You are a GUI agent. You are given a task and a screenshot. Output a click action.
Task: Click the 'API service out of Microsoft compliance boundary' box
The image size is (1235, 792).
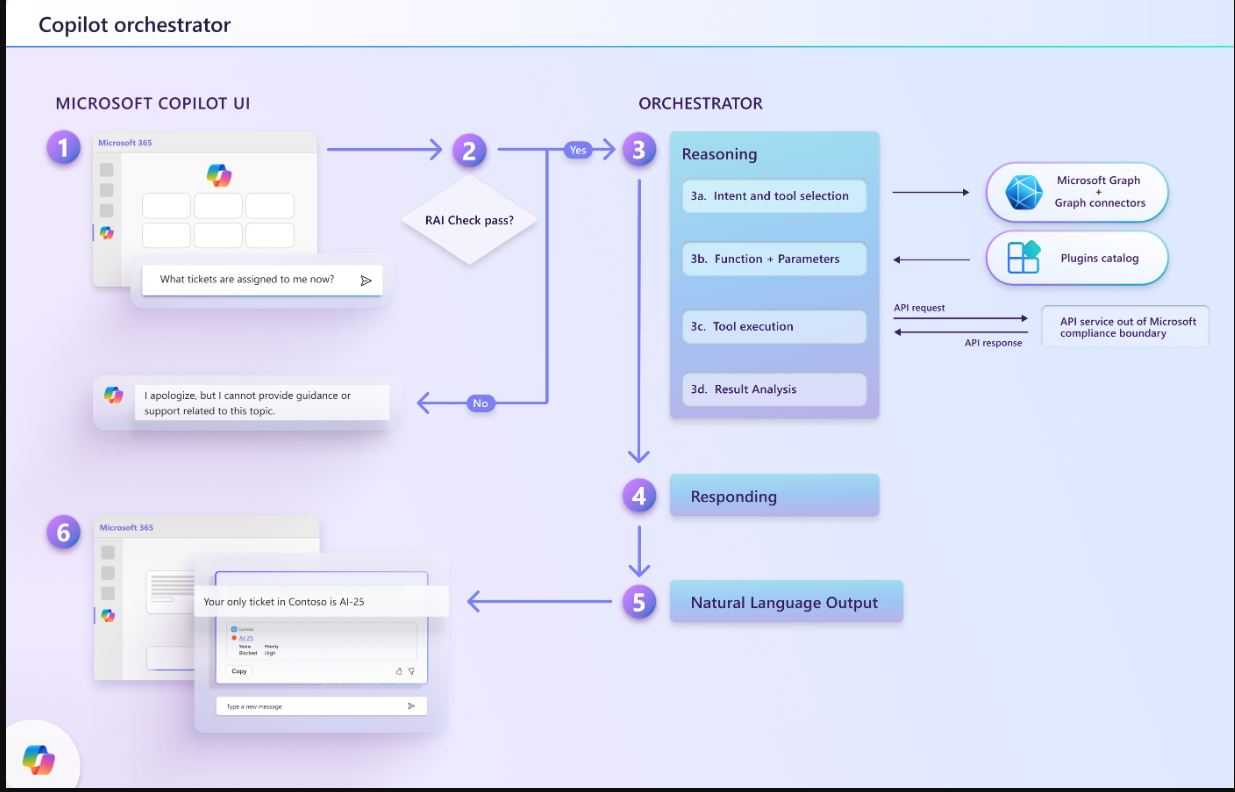click(1126, 327)
